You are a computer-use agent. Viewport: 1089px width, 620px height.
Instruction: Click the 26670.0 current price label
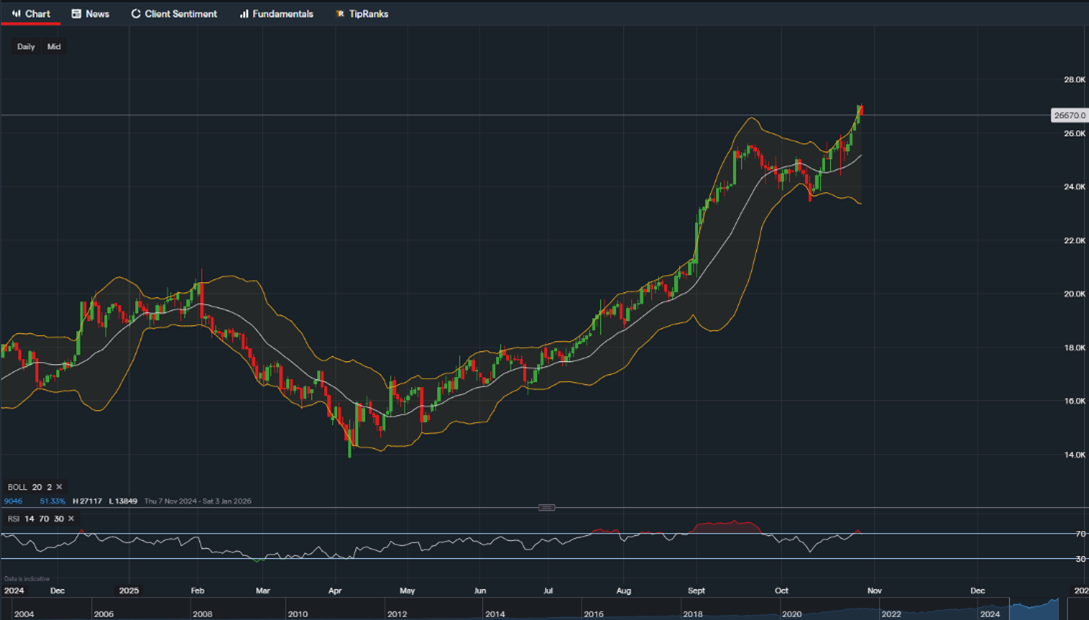(x=1069, y=116)
